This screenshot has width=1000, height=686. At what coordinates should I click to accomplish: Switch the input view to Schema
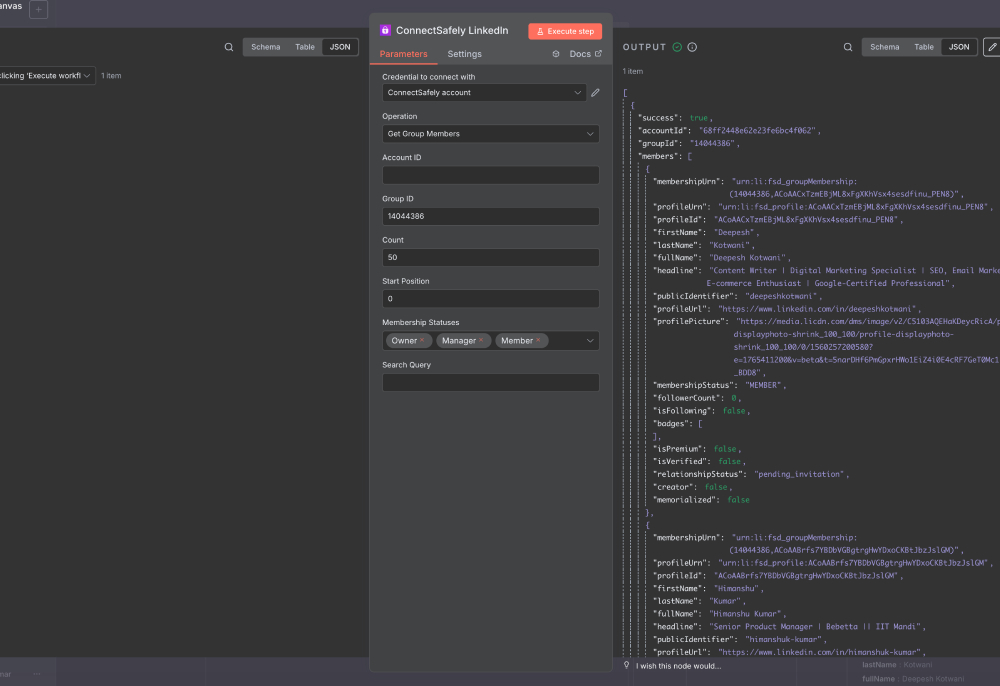point(265,46)
